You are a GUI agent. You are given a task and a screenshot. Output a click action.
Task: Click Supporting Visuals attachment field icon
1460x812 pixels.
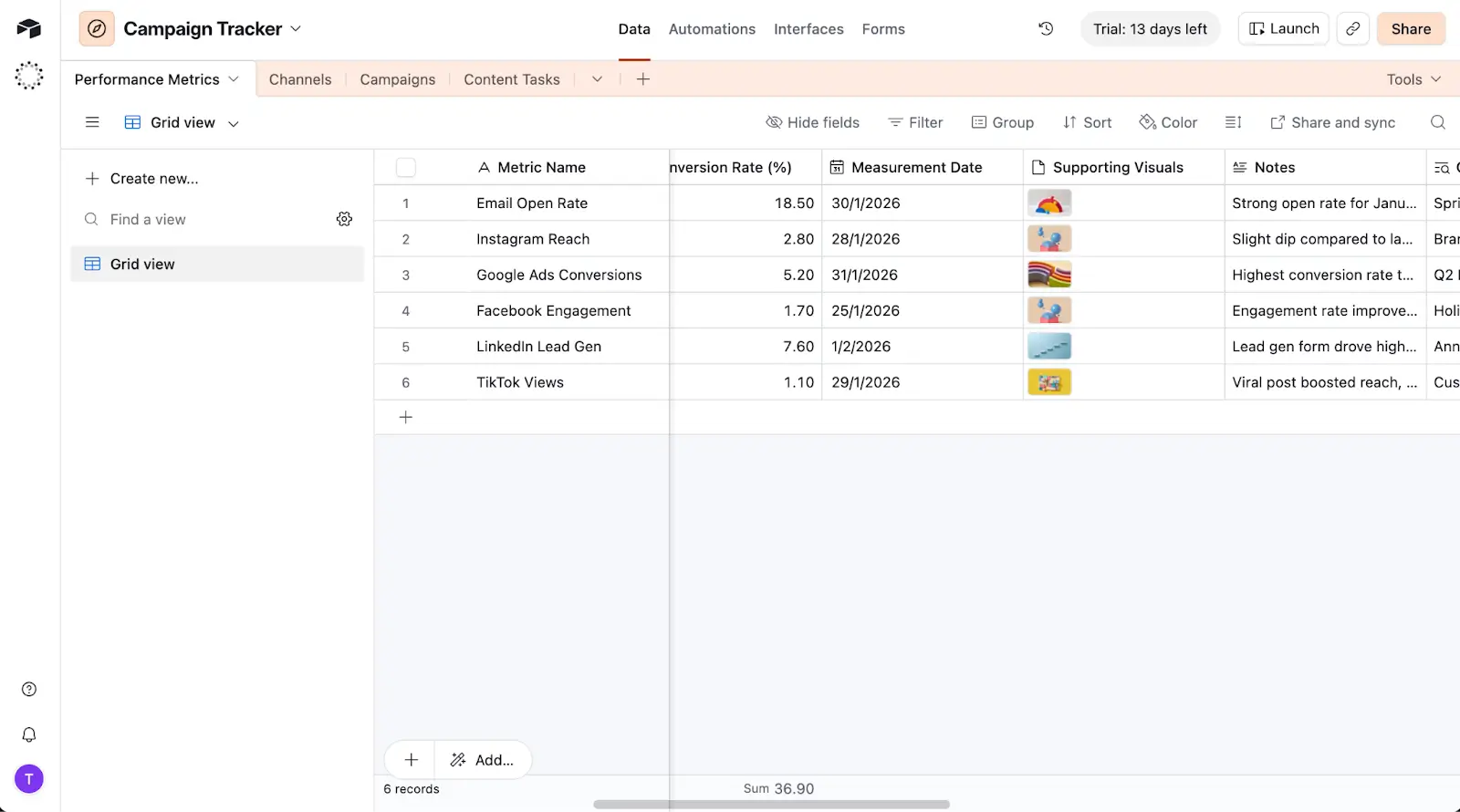point(1038,167)
